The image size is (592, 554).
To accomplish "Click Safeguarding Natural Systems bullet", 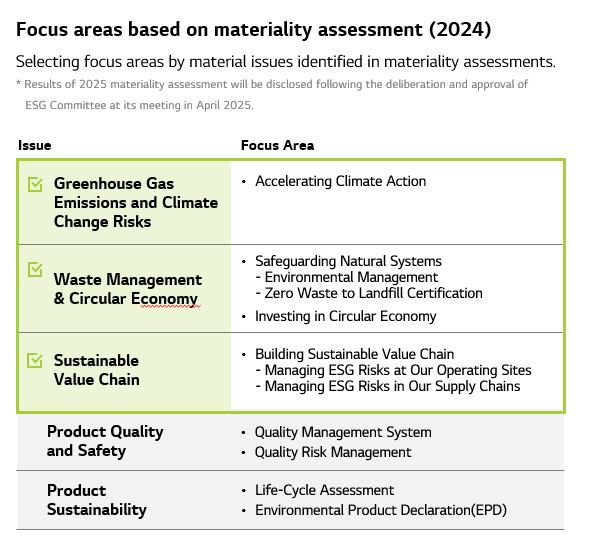I will pos(348,261).
